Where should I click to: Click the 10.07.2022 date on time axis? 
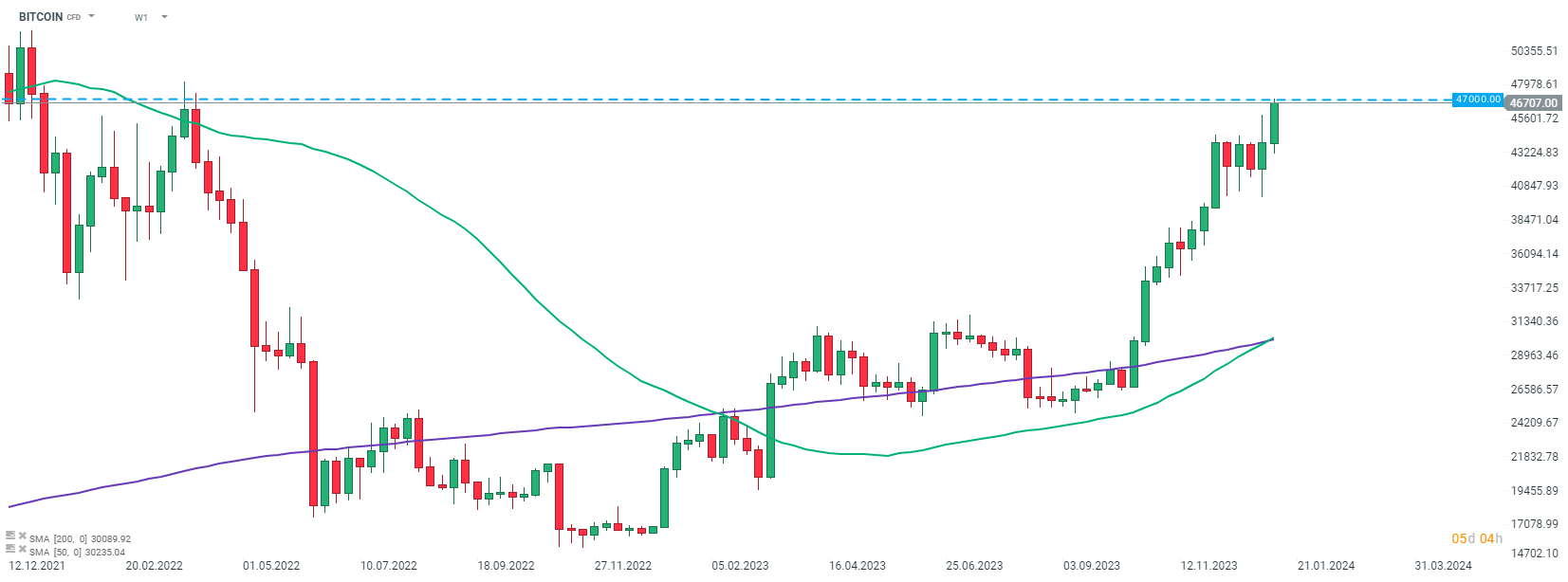[388, 566]
